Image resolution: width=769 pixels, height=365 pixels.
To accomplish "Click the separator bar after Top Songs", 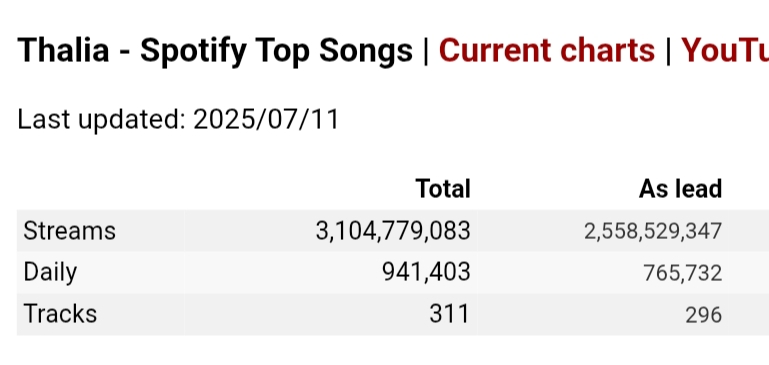I will pos(425,50).
